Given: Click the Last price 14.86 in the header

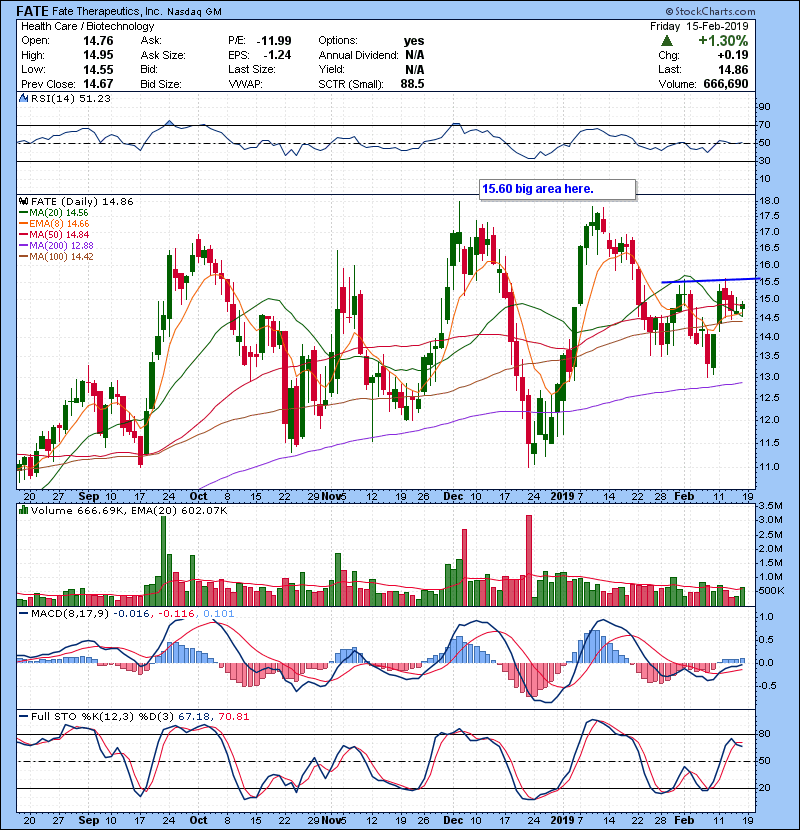Looking at the screenshot, I should point(733,69).
